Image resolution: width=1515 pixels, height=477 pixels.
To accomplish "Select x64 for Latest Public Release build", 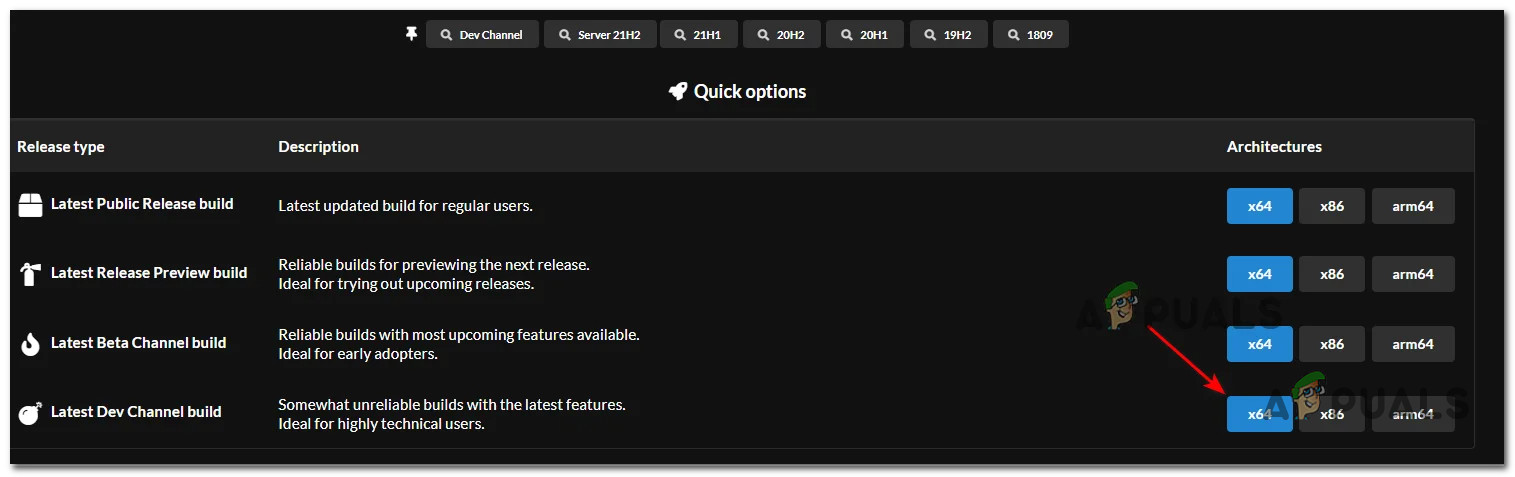I will tap(1259, 206).
